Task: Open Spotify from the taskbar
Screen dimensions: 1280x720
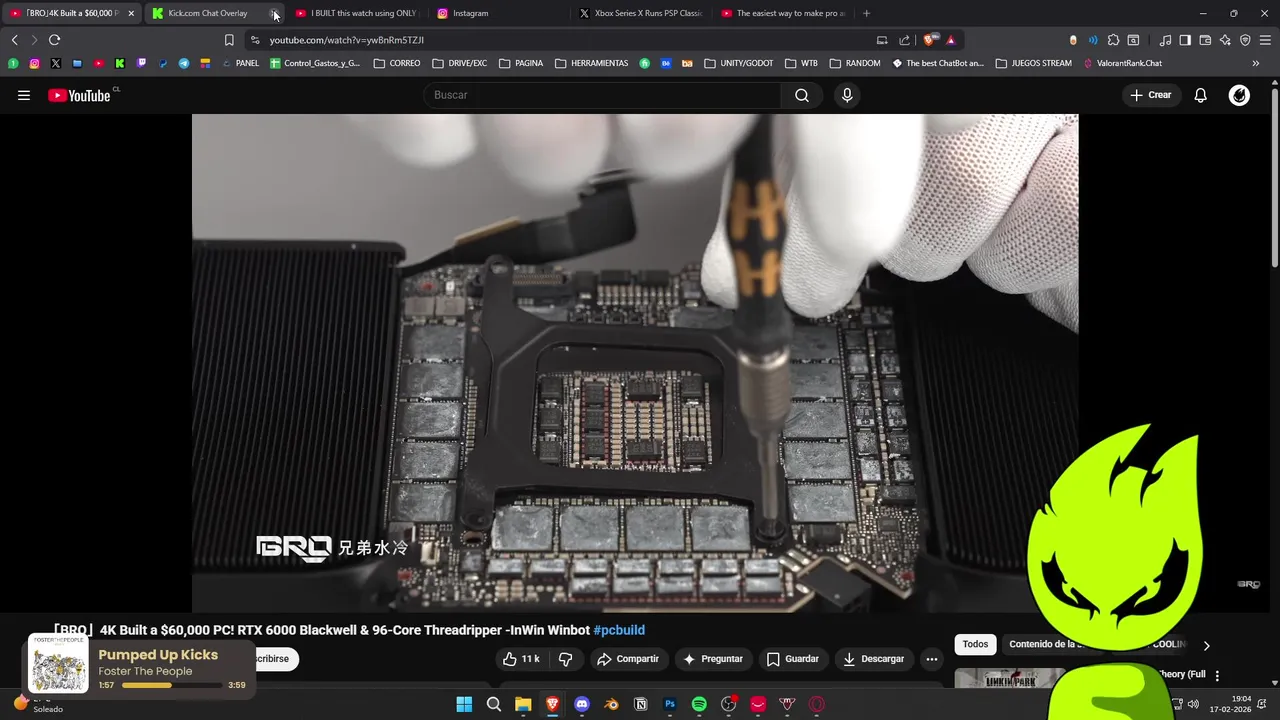Action: coord(699,704)
